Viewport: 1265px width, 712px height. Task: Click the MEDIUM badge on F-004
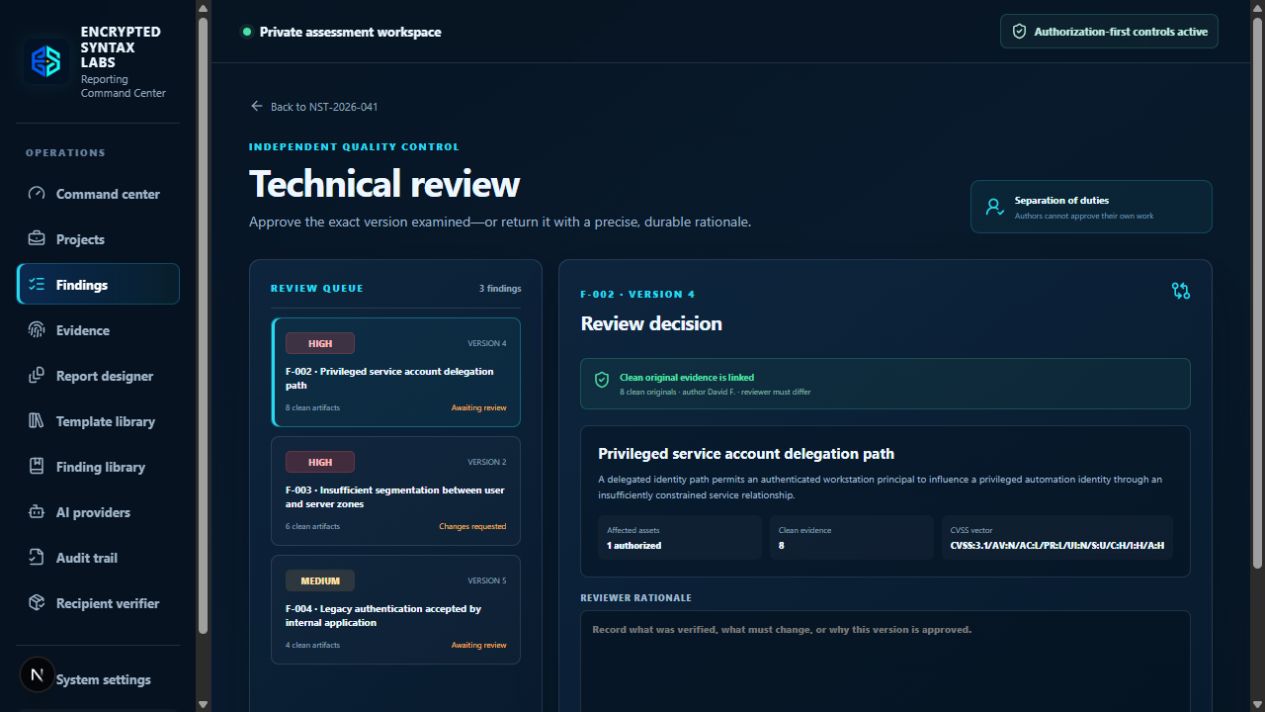coord(320,581)
